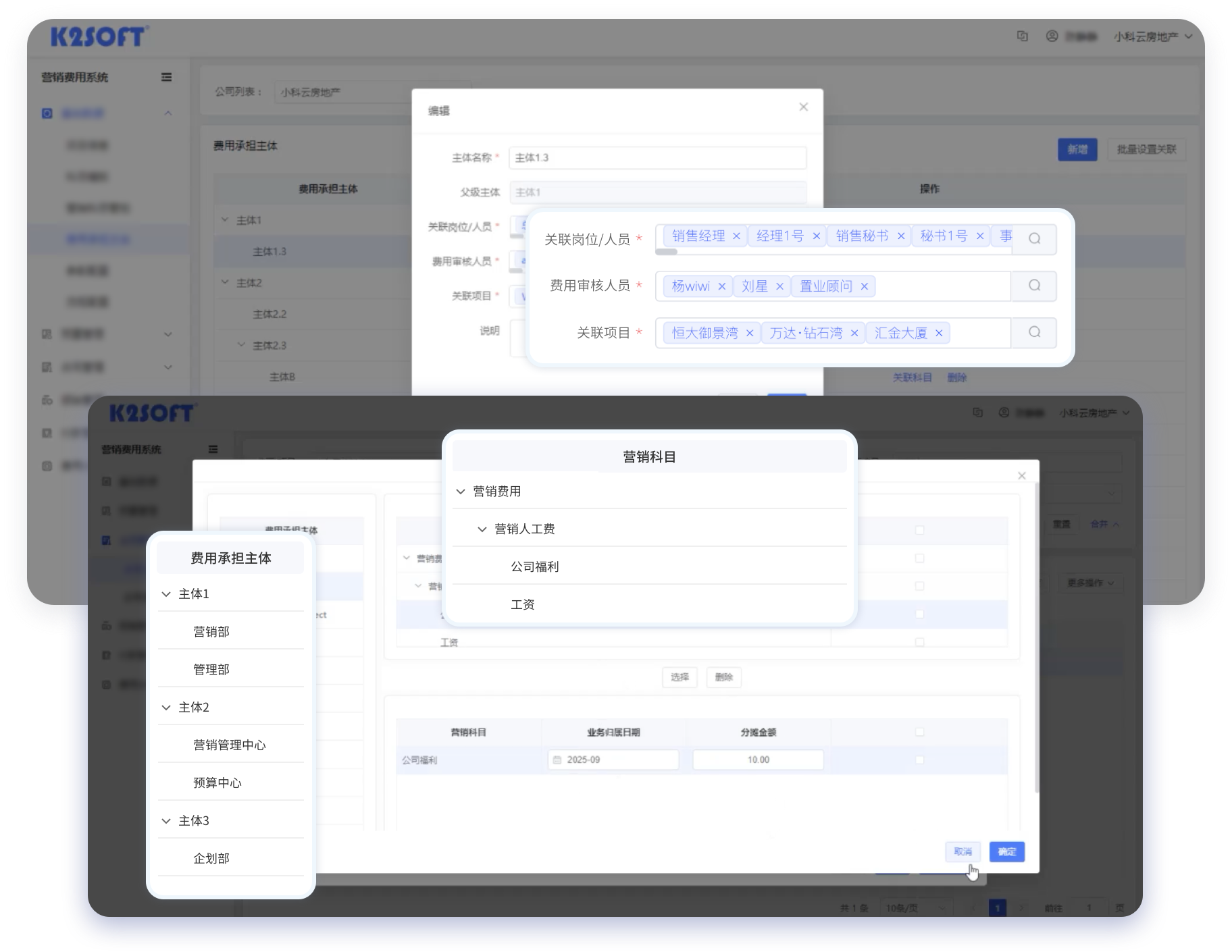Toggle the 营销费用系统 sidebar menu icon
The height and width of the screenshot is (952, 1232).
tap(166, 78)
